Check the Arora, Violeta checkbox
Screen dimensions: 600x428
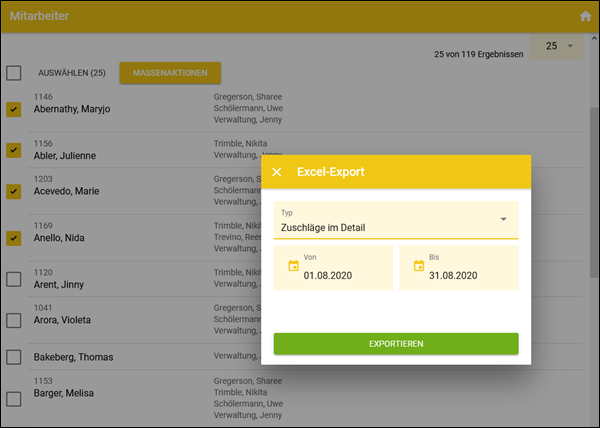(x=14, y=321)
